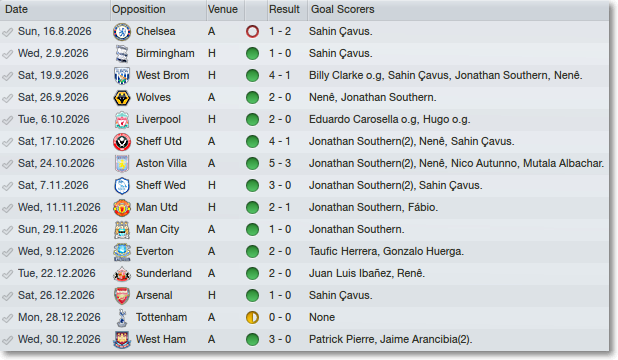The height and width of the screenshot is (360, 618).
Task: Toggle the checkmark beside Sun, 16.8.2026
Action: (x=7, y=32)
